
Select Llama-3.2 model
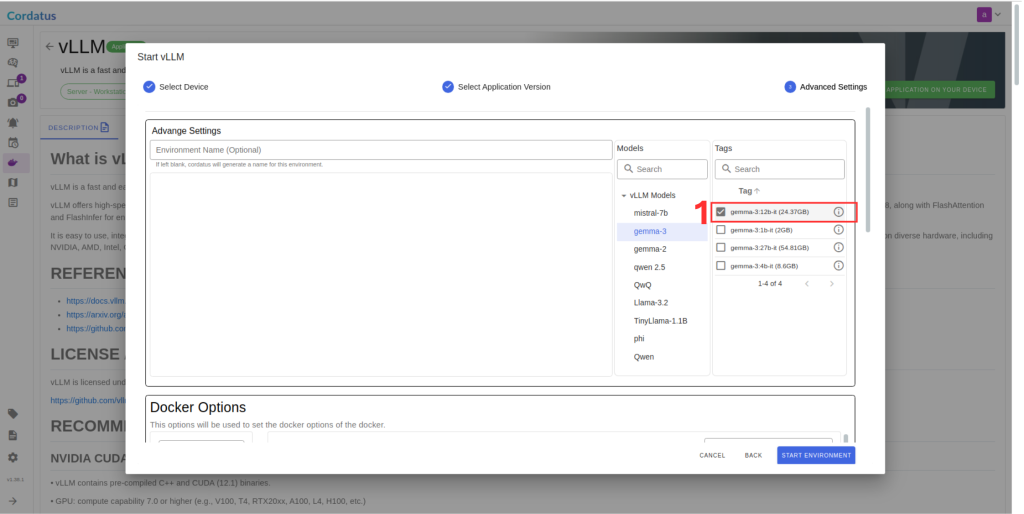pos(650,302)
